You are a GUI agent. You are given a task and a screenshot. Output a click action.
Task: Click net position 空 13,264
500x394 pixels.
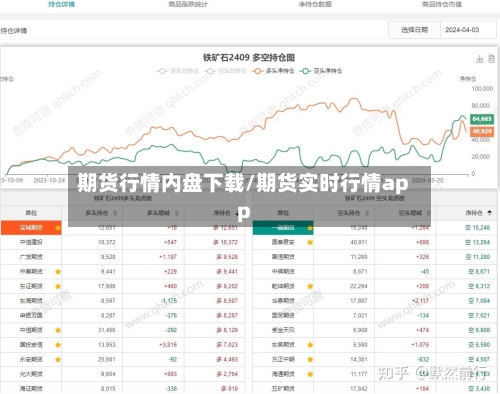pos(478,242)
